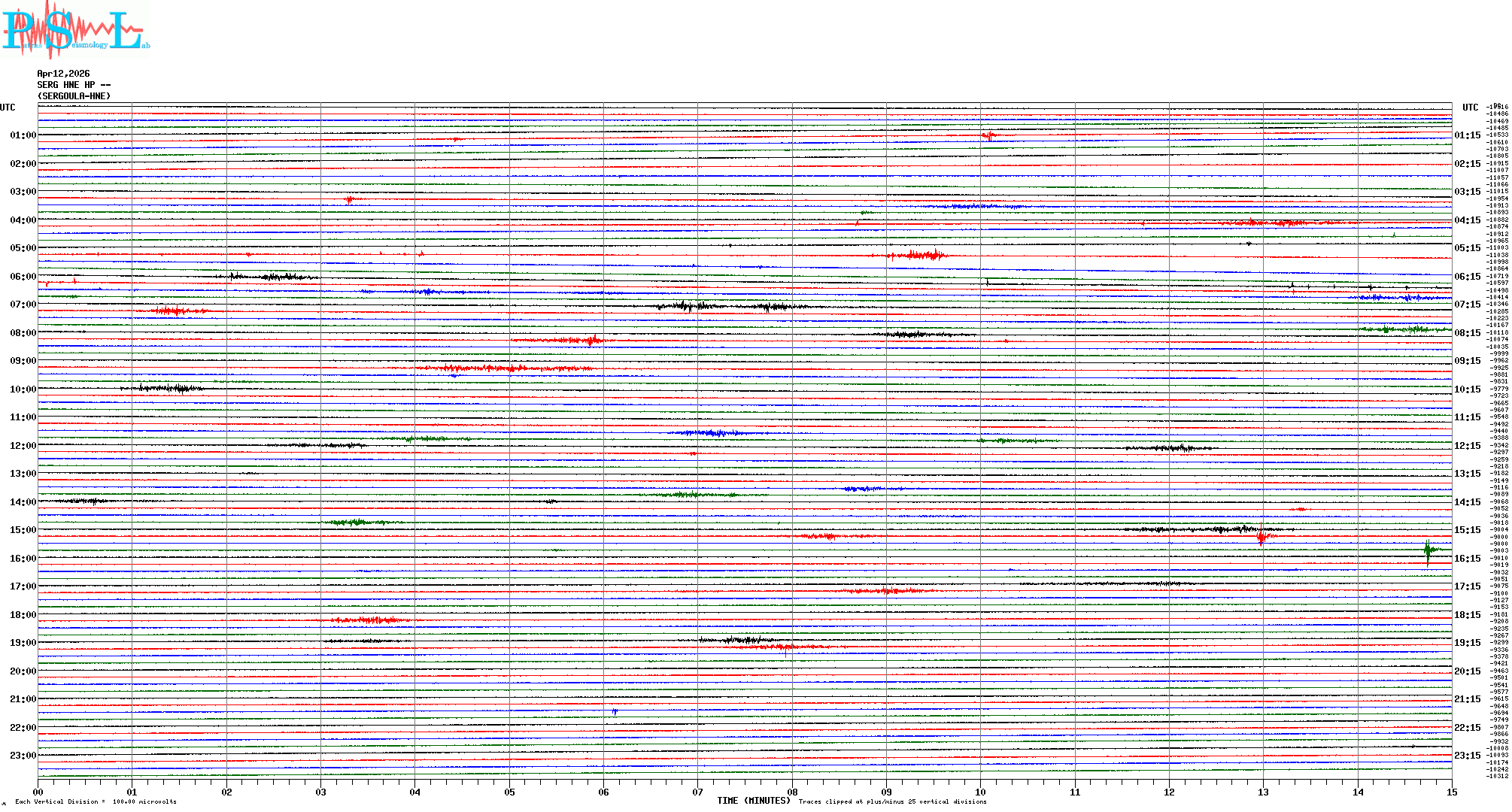Click the red spike at minute 13 near 15:00

(x=1262, y=535)
